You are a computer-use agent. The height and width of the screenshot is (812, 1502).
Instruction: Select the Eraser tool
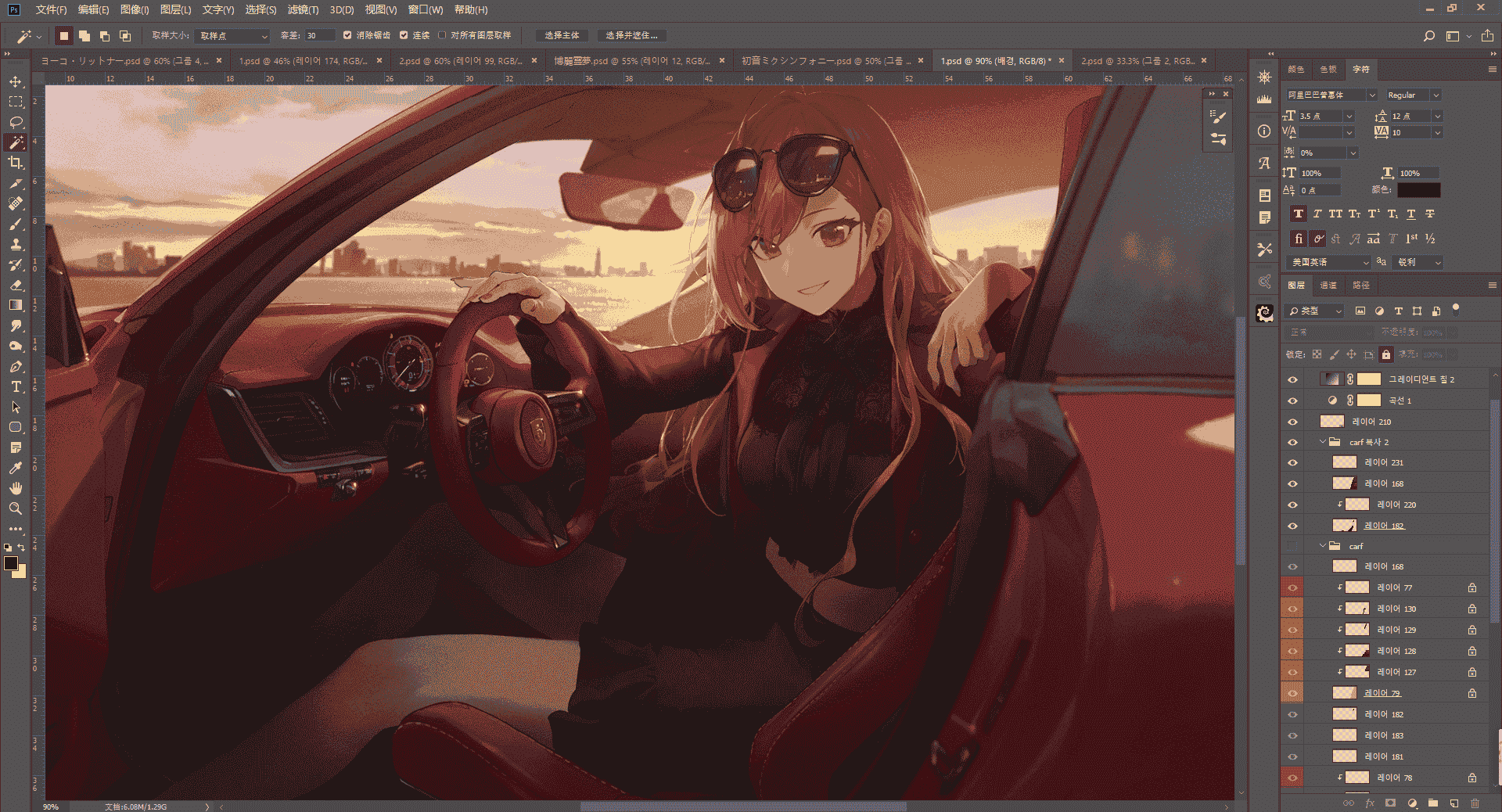pos(16,285)
